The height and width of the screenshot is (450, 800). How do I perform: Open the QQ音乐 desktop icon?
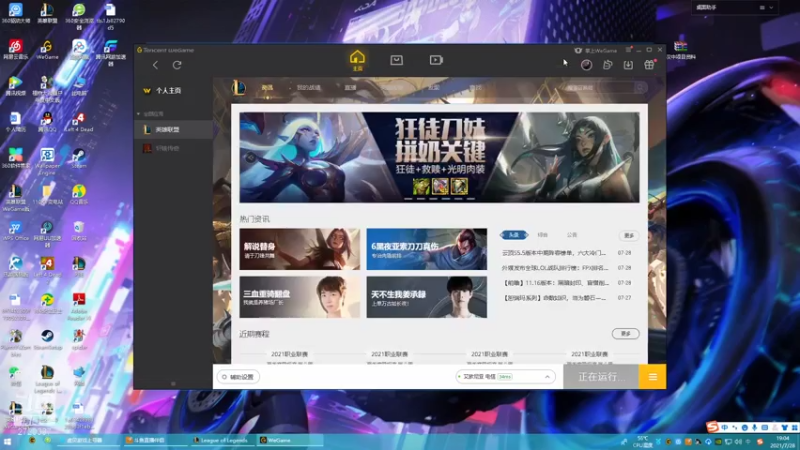tap(79, 194)
